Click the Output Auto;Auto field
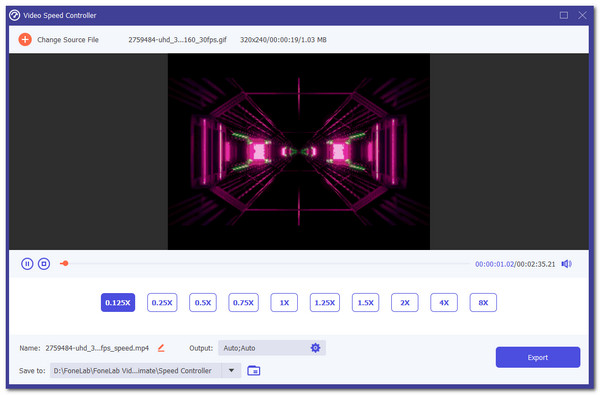The image size is (600, 395). click(272, 348)
